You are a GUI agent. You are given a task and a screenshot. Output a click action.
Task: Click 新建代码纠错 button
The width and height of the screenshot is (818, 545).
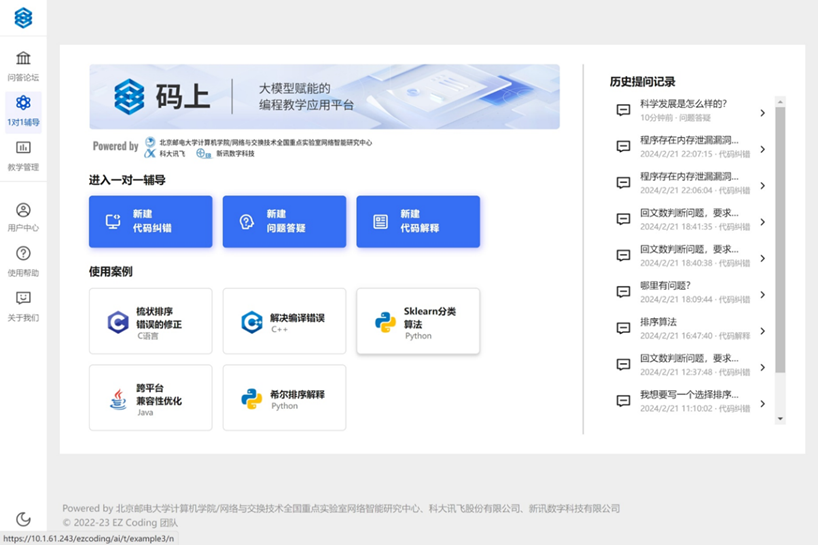(x=151, y=221)
